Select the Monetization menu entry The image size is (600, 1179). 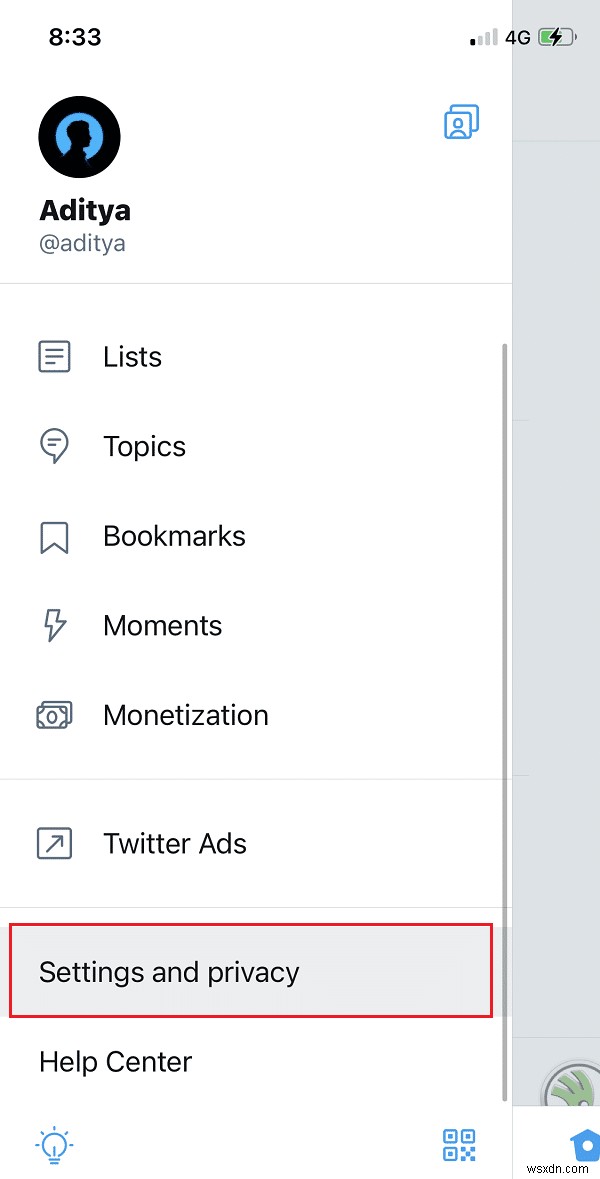(186, 715)
